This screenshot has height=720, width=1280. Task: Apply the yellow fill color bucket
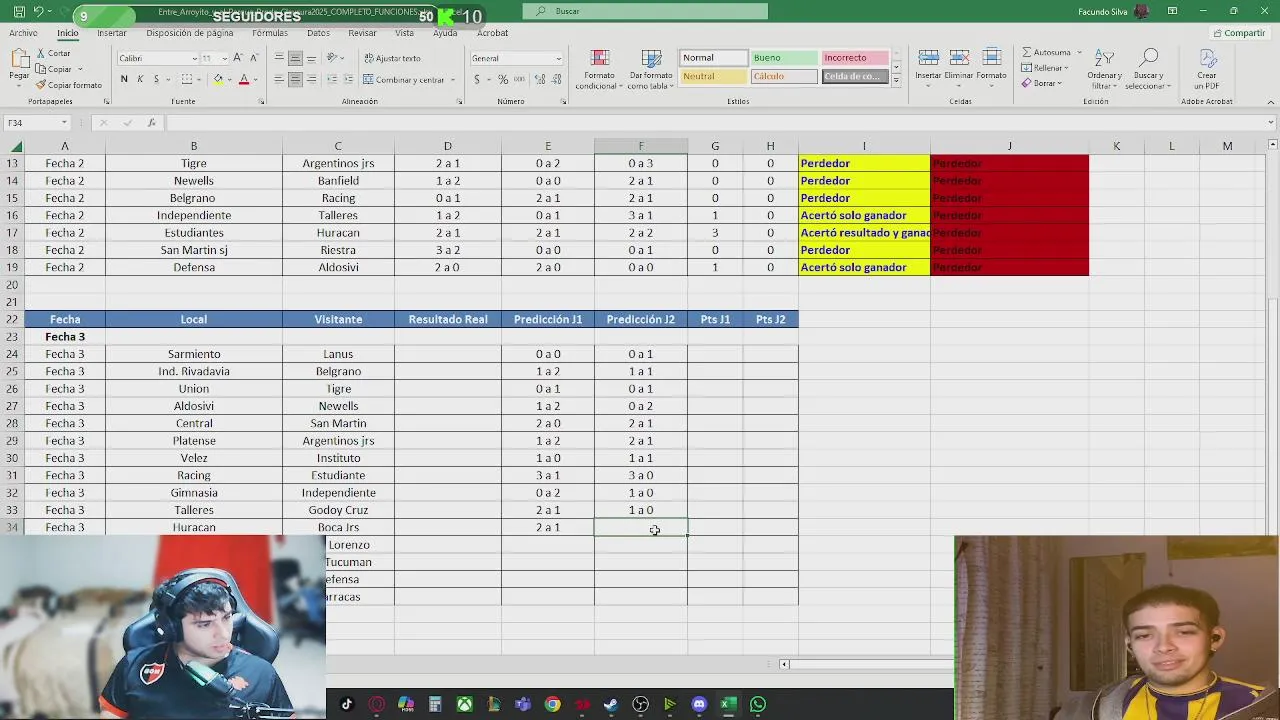click(218, 79)
